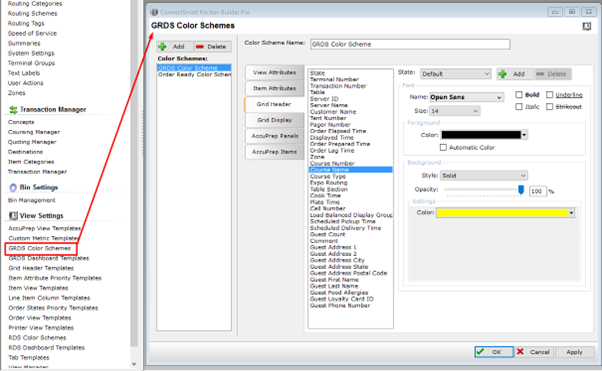The width and height of the screenshot is (602, 371).
Task: Click the Bin Settings section icon
Action: point(13,187)
